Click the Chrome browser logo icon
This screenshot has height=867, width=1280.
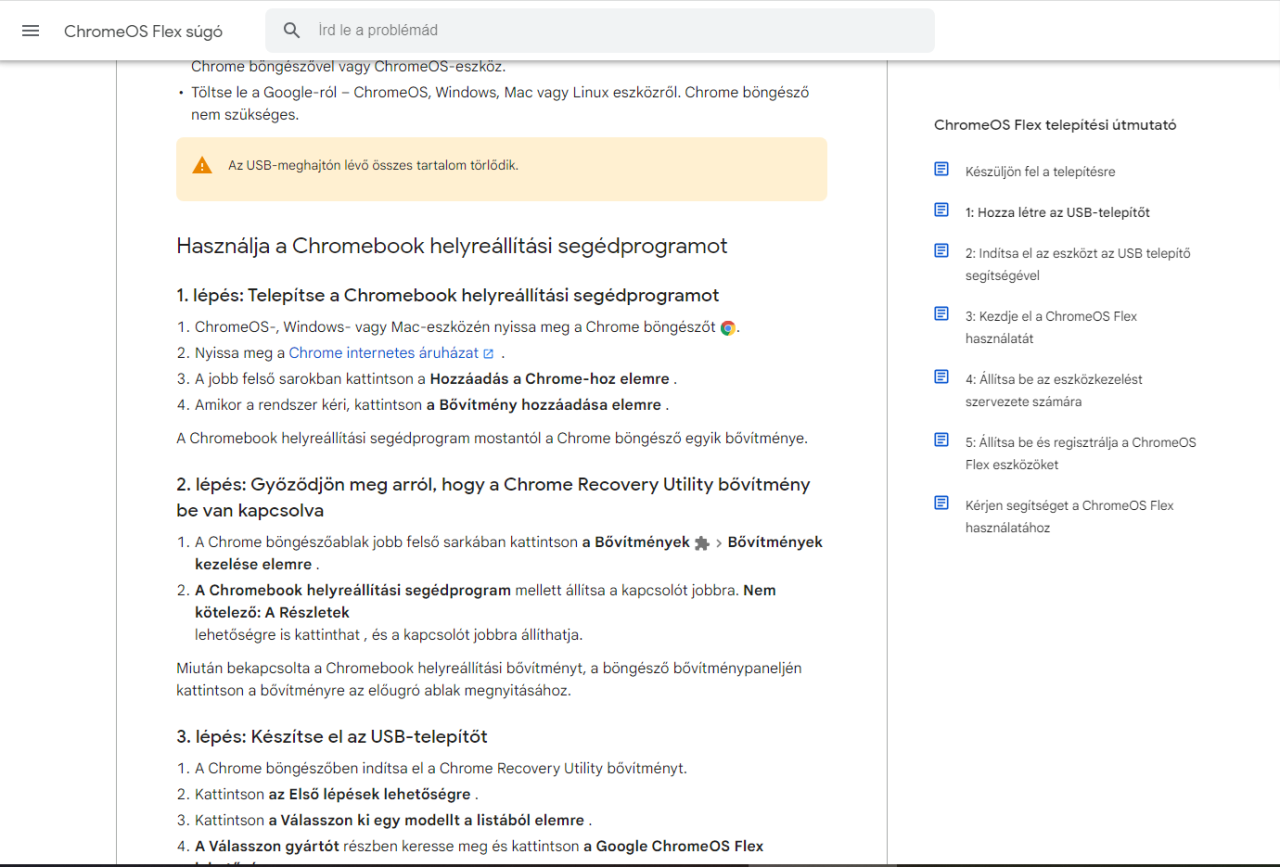click(728, 327)
